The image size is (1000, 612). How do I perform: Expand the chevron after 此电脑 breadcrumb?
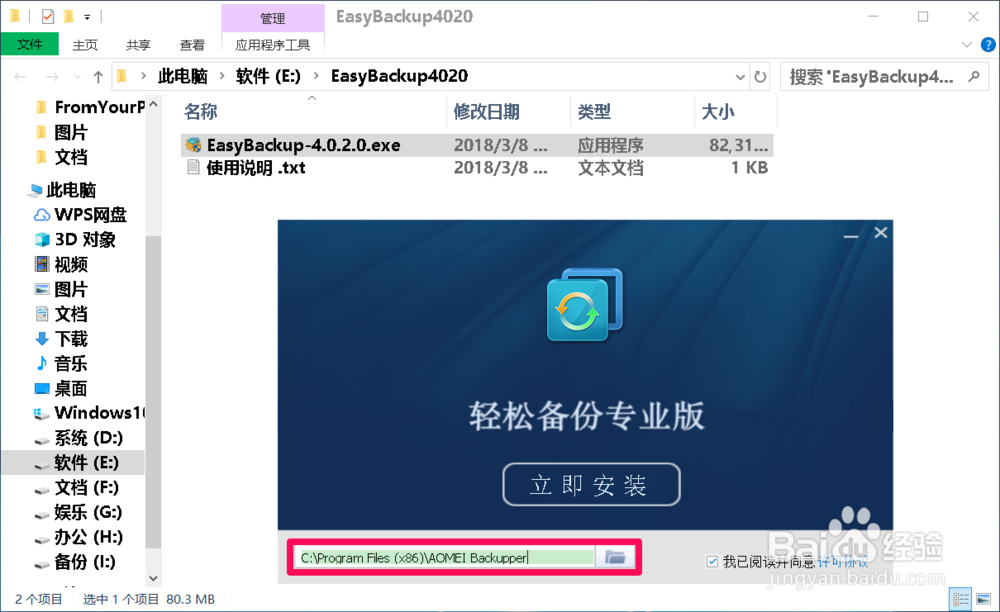pos(222,76)
